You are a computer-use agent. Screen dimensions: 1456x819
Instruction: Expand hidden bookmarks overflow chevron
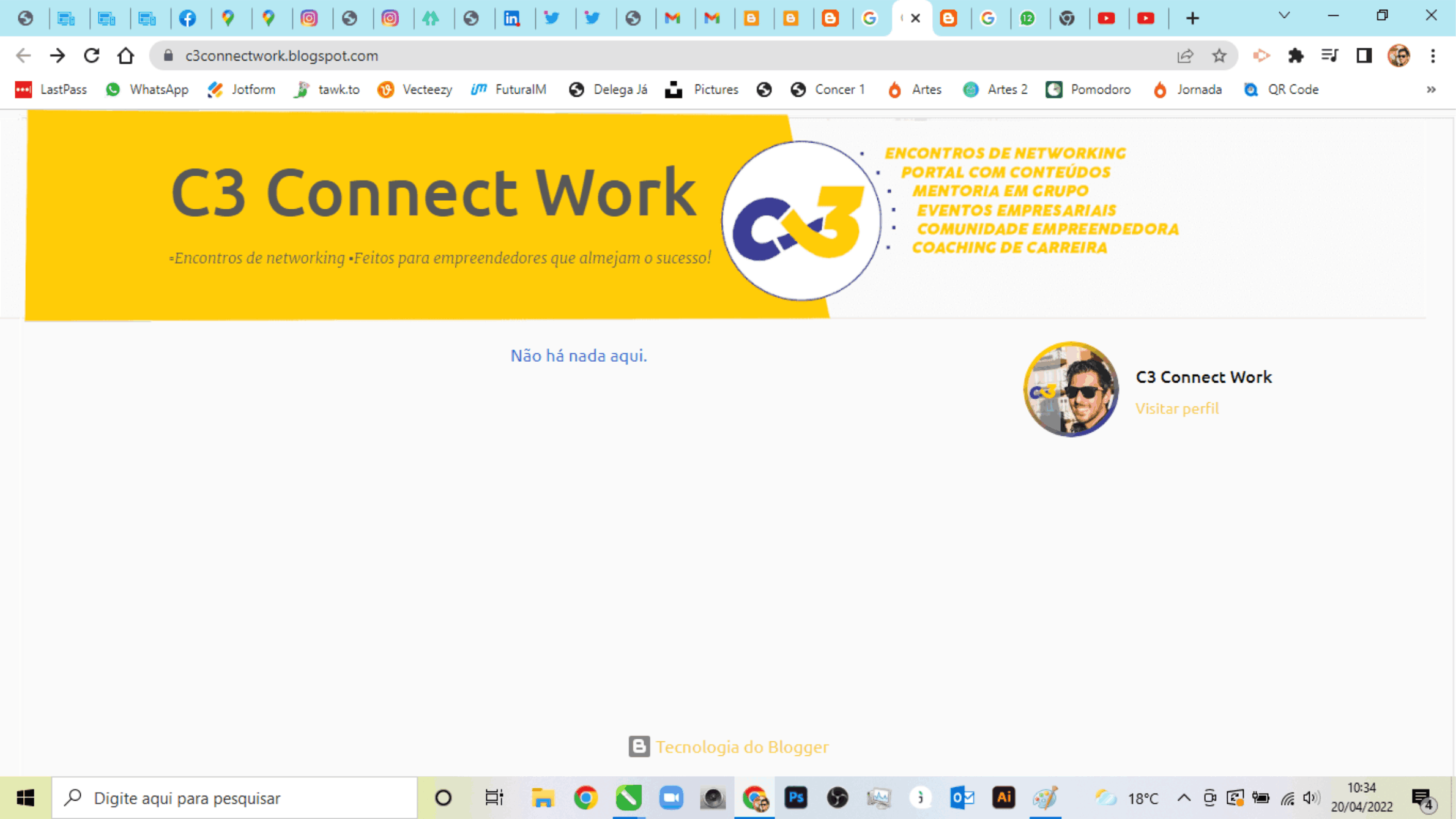pyautogui.click(x=1431, y=89)
